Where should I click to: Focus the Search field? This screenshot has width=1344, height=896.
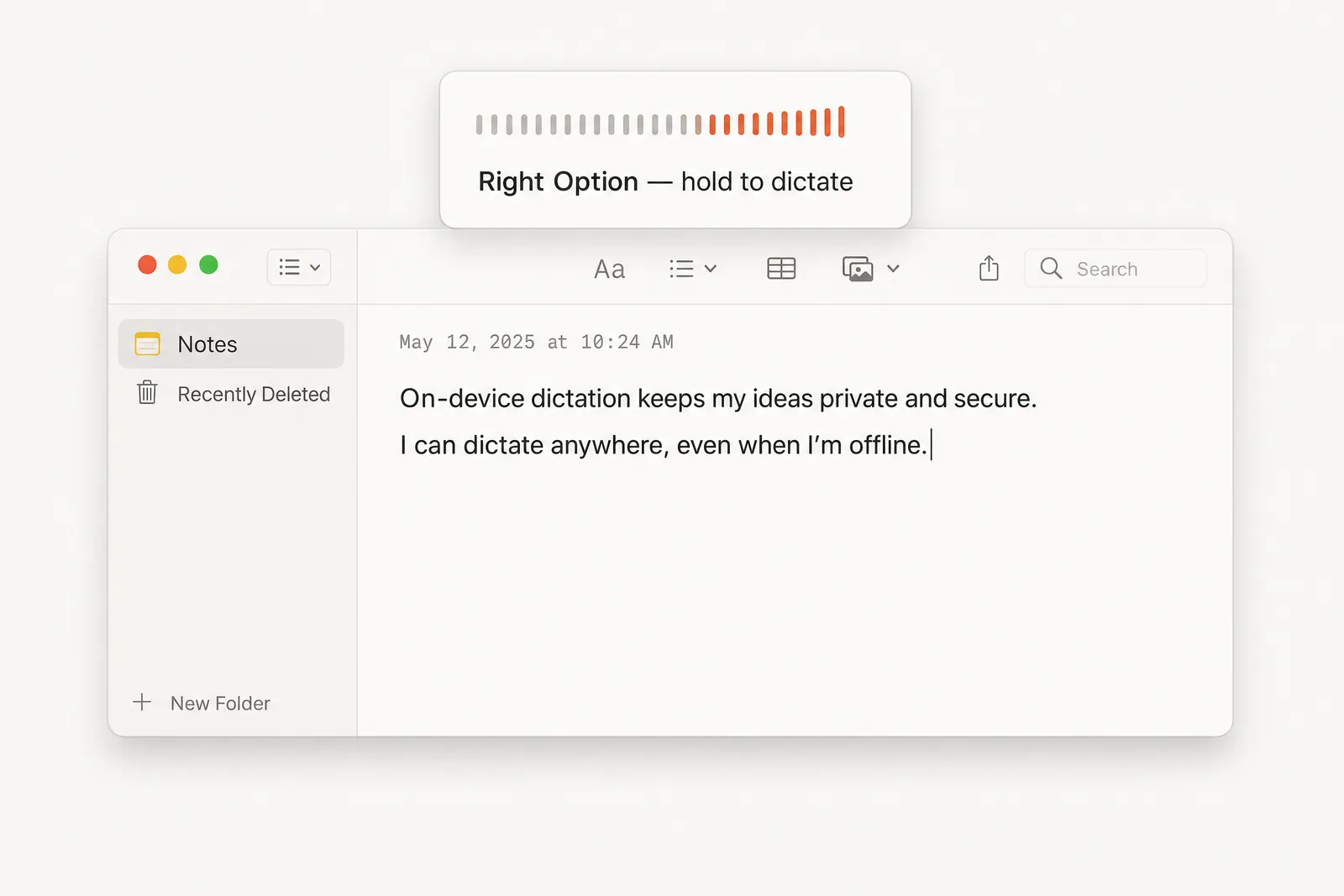1115,269
